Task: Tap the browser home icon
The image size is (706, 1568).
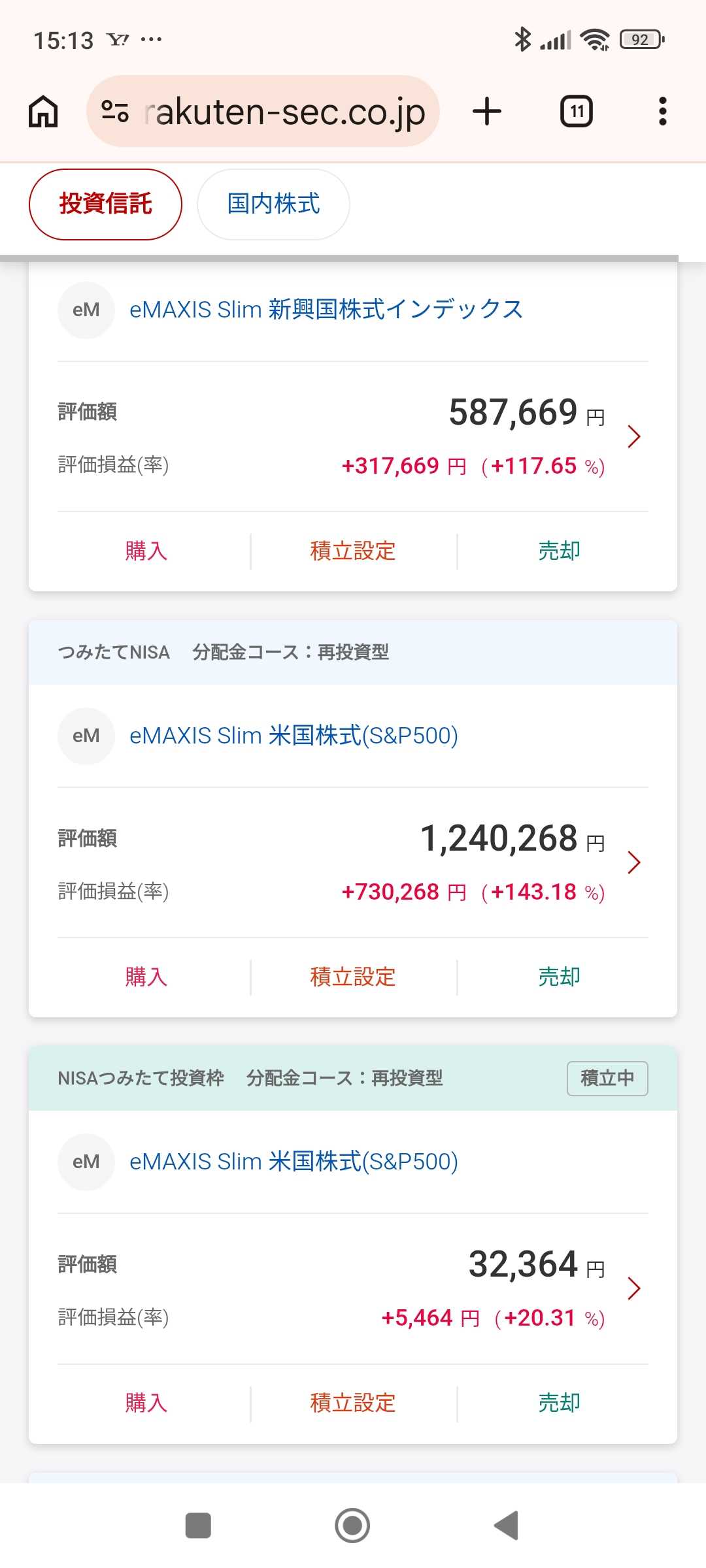Action: click(43, 111)
